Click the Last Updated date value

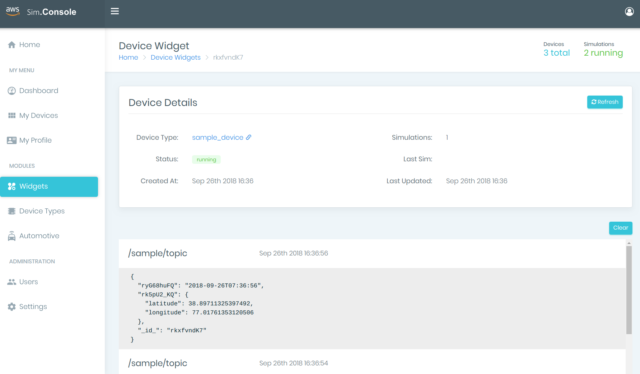click(476, 181)
